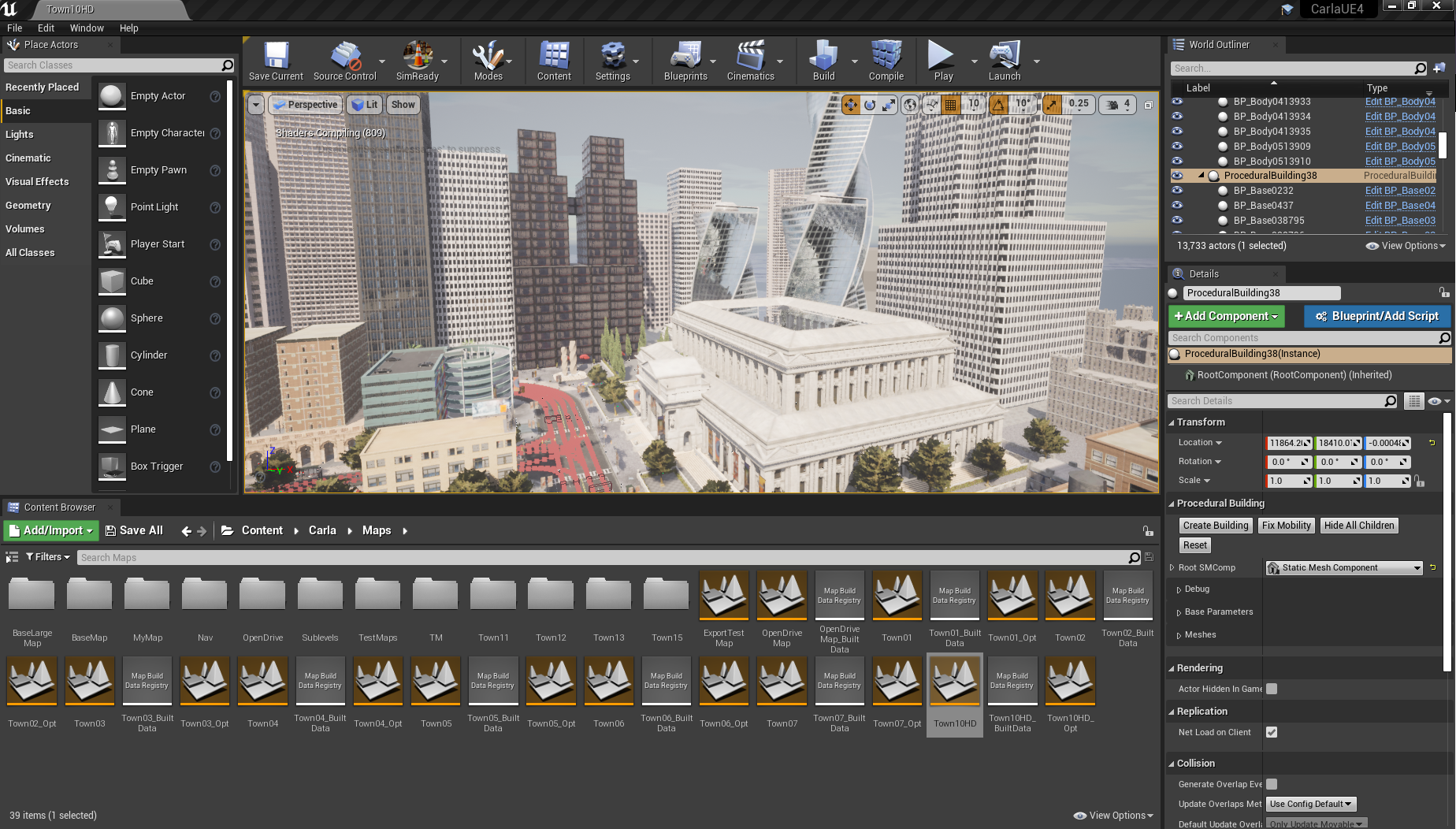Open the Static Mesh Component dropdown
This screenshot has width=1456, height=829.
(1343, 567)
